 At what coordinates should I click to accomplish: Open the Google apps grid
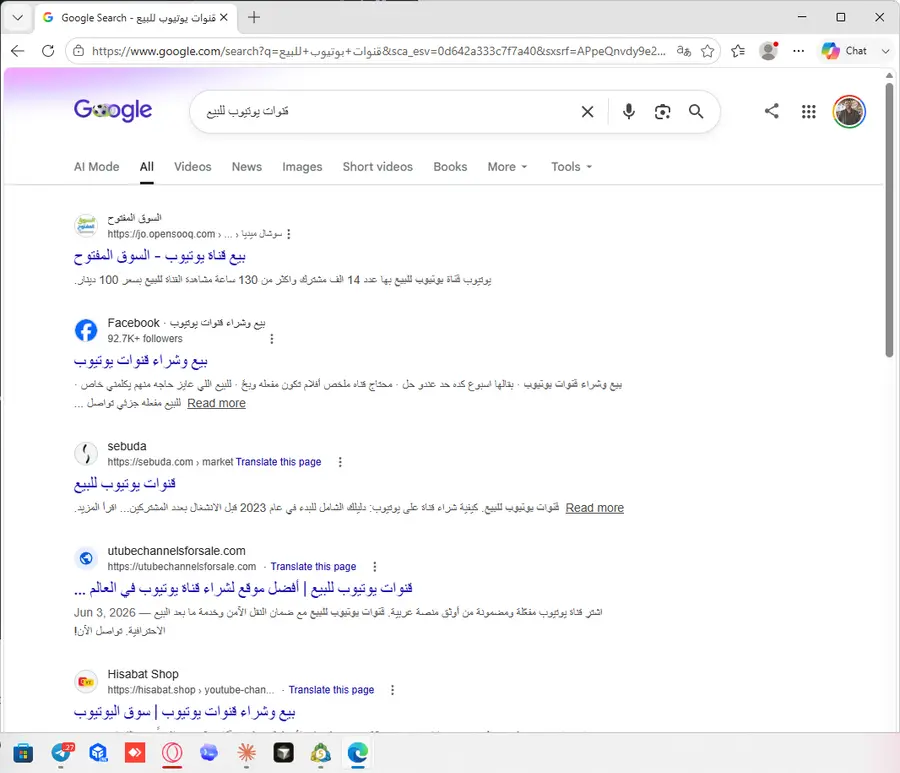click(x=808, y=111)
